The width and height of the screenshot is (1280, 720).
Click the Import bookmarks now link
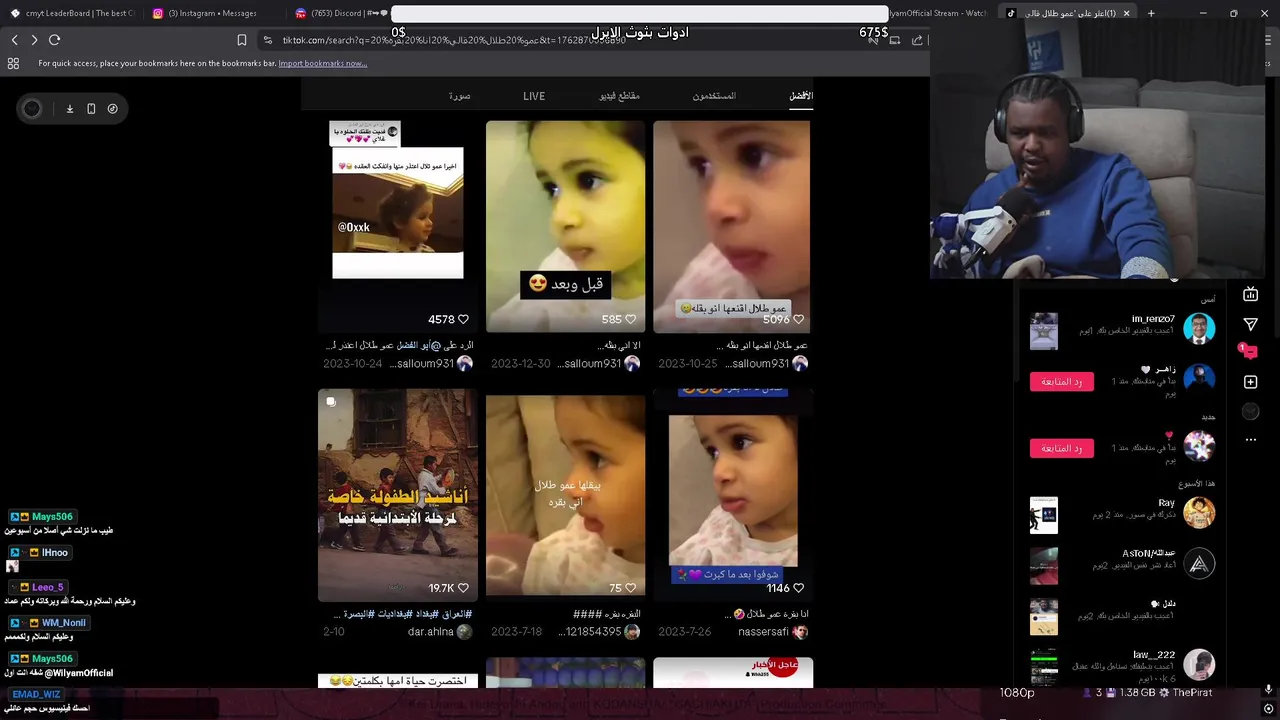tap(322, 63)
